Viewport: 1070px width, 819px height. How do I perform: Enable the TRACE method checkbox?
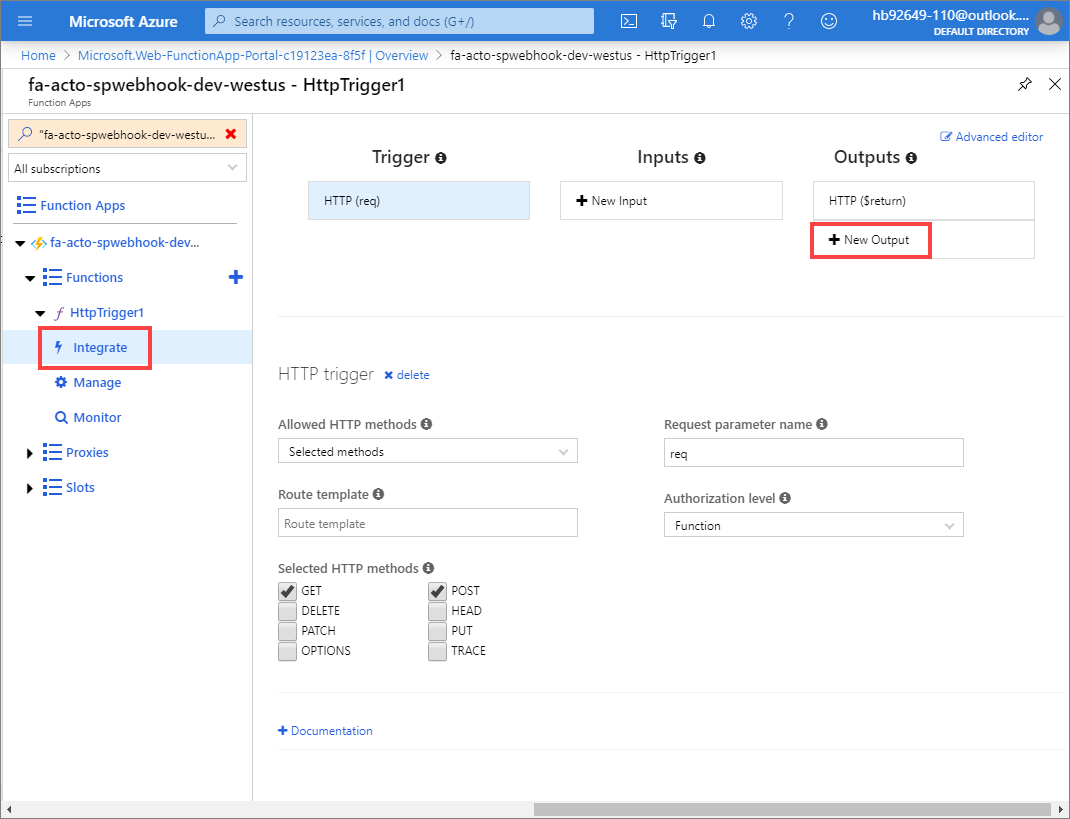click(x=437, y=651)
